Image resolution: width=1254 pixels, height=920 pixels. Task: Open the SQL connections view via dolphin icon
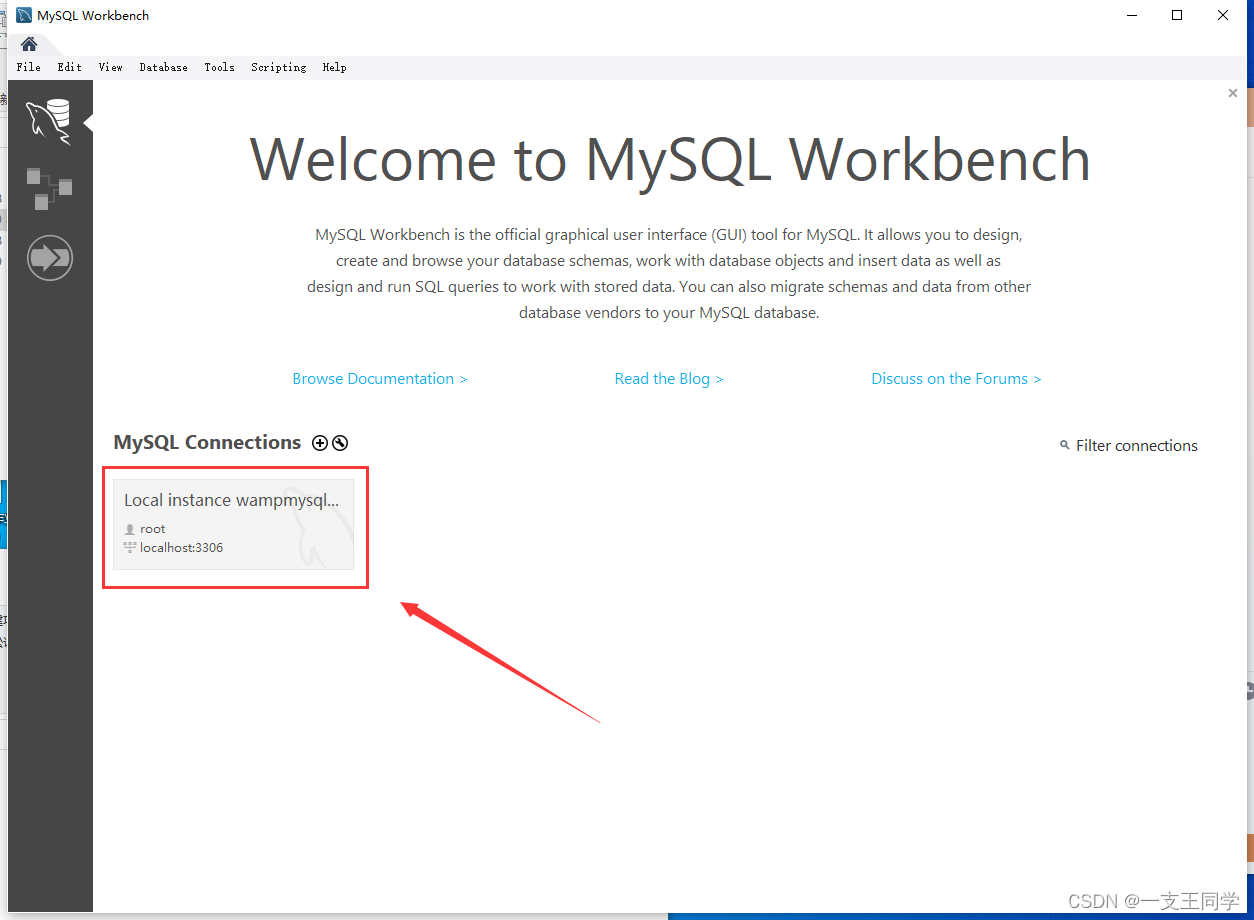49,117
